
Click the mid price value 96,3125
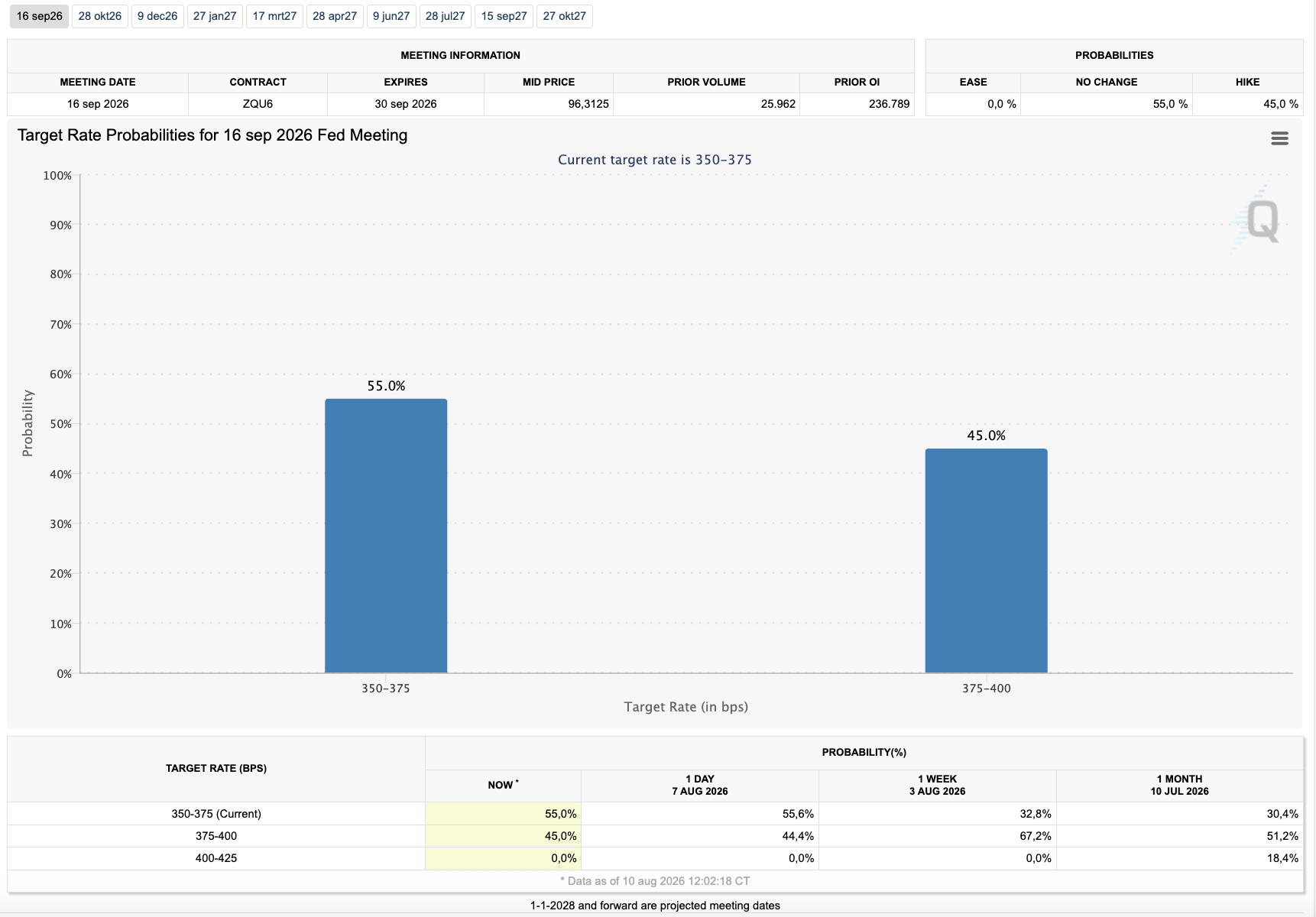588,104
